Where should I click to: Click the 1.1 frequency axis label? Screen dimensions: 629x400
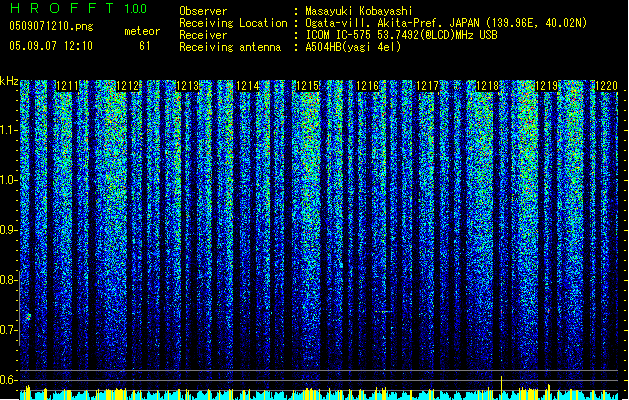click(x=9, y=130)
